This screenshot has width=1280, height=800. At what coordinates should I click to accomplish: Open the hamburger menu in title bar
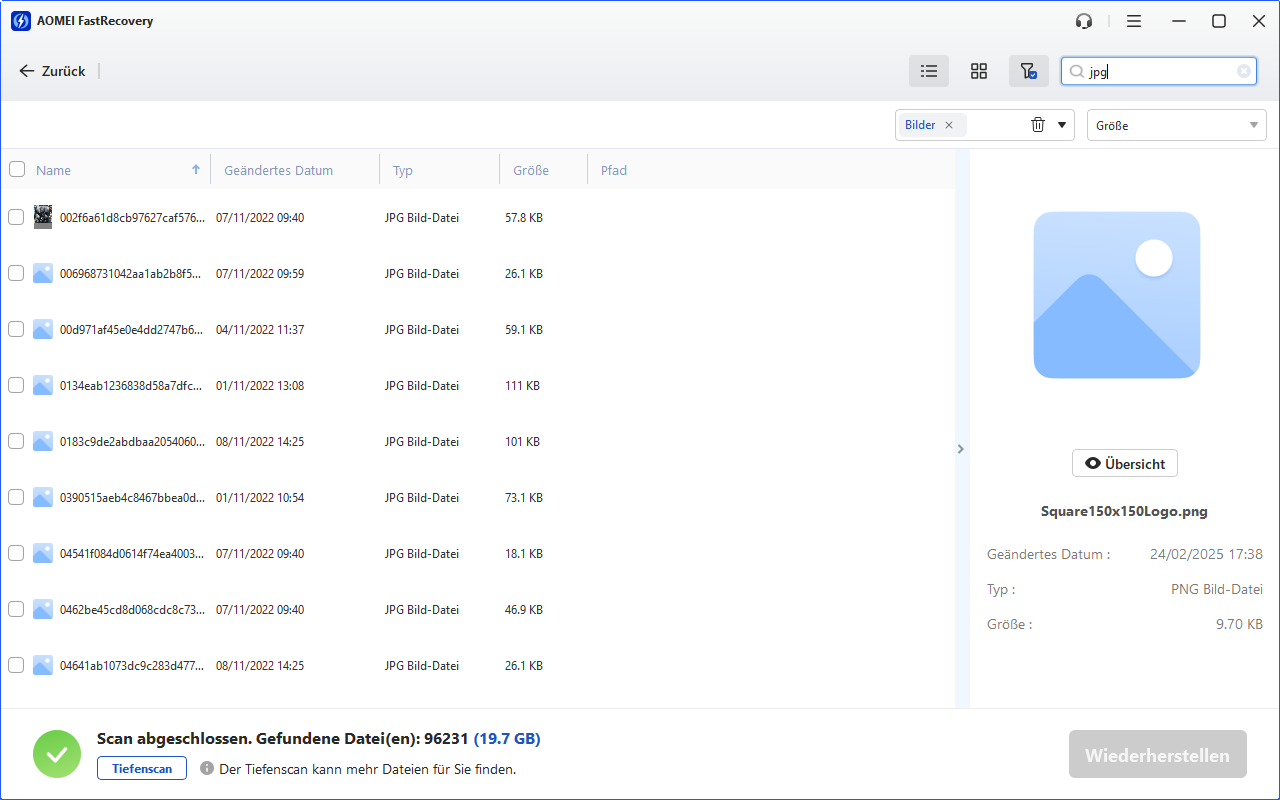pos(1134,21)
